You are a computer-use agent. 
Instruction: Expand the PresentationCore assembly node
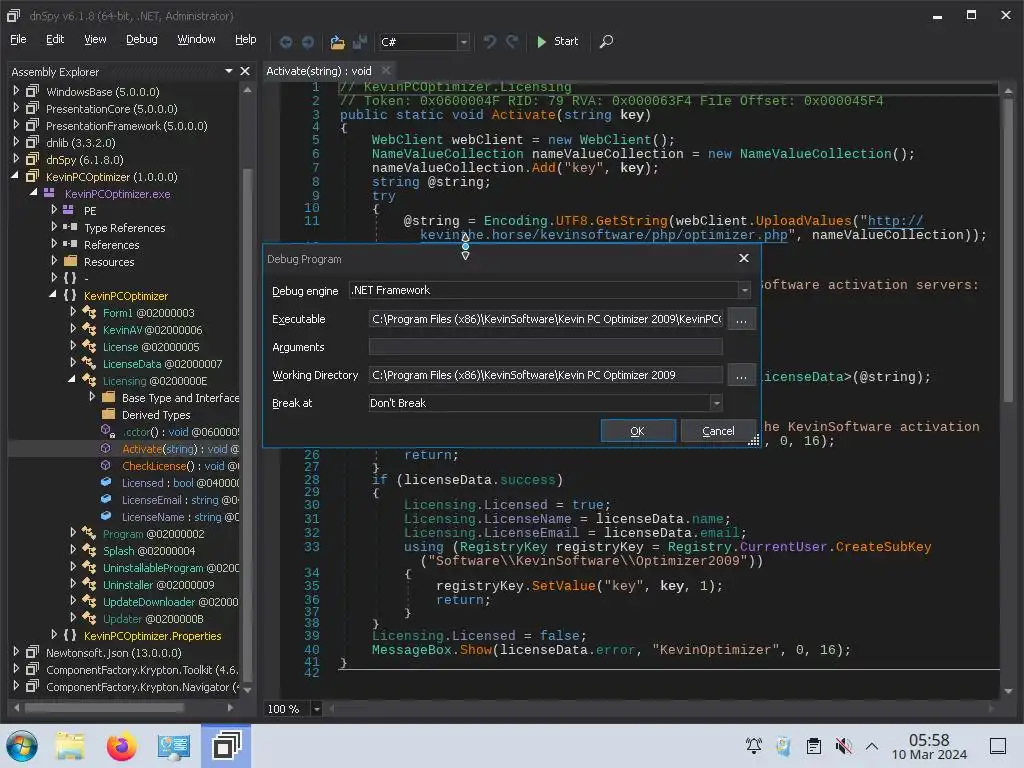[16, 108]
